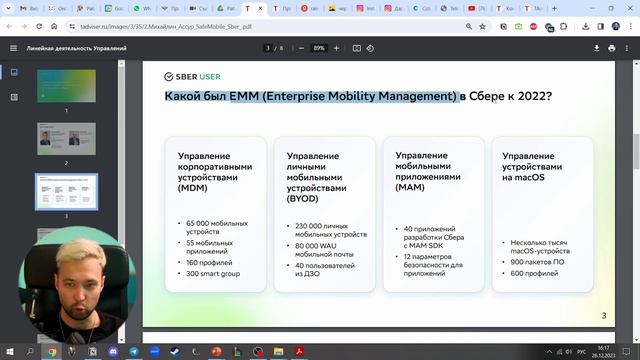Open Steam from the taskbar
This screenshot has height=360, width=640.
coord(175,351)
